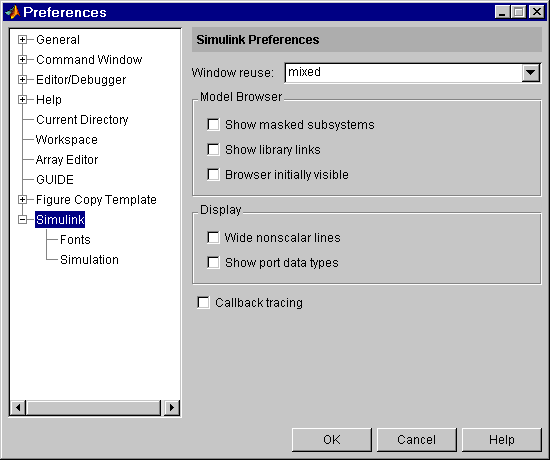Select Fonts under Simulink
Viewport: 550px width, 460px height.
coord(75,240)
